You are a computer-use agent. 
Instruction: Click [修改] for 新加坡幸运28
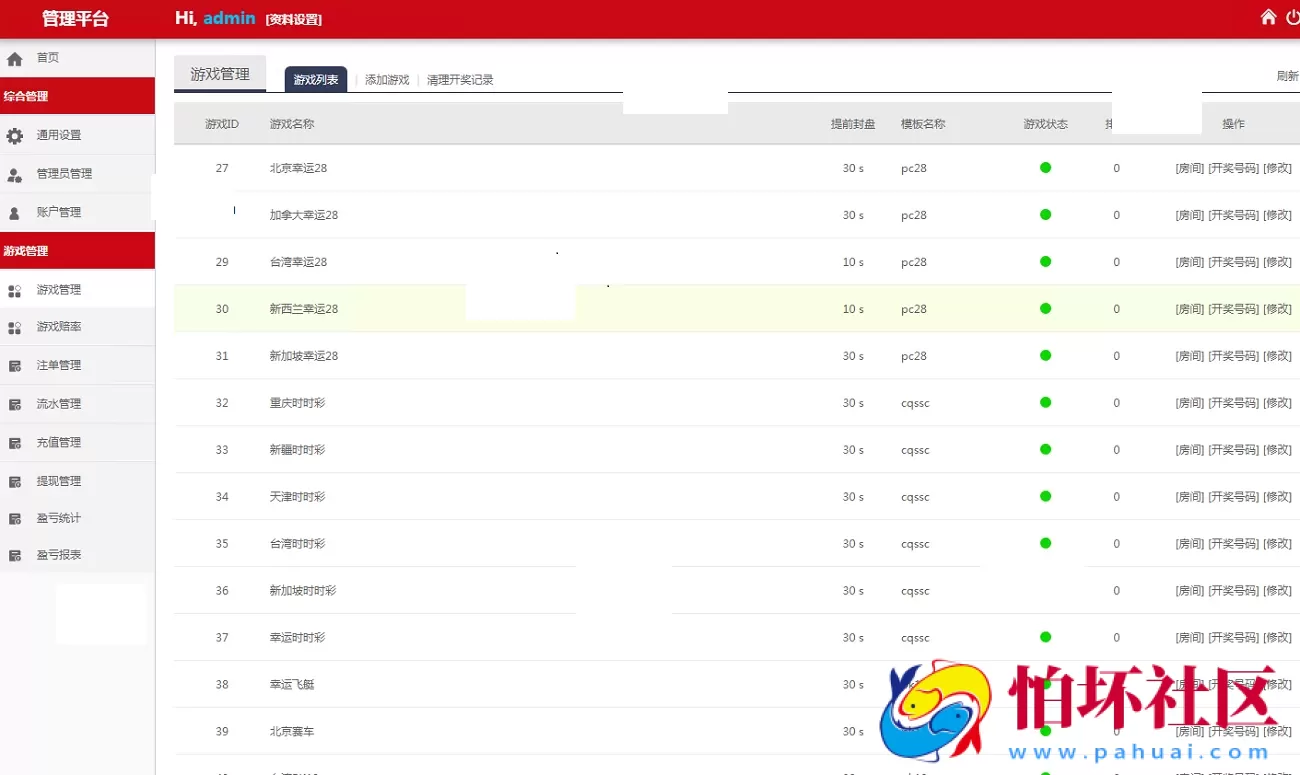tap(1277, 356)
